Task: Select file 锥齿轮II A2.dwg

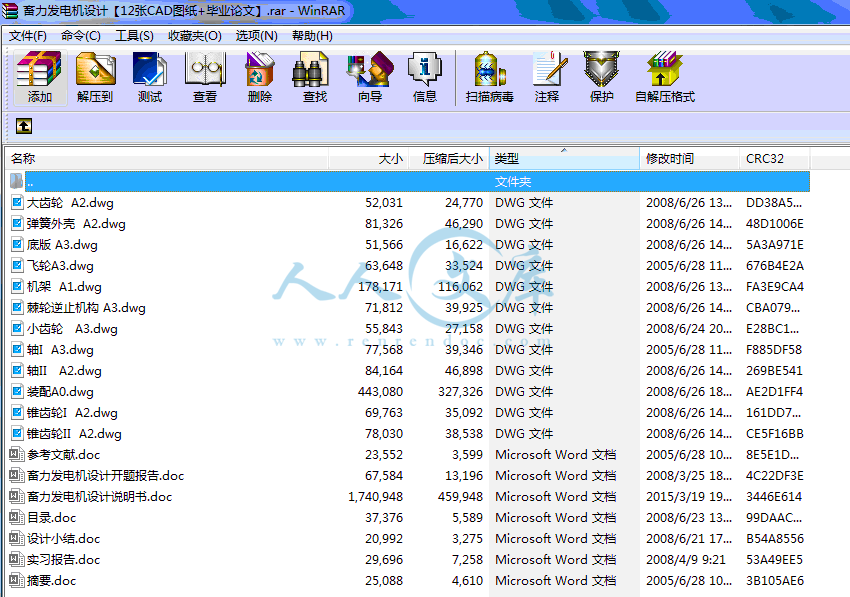Action: pyautogui.click(x=74, y=434)
